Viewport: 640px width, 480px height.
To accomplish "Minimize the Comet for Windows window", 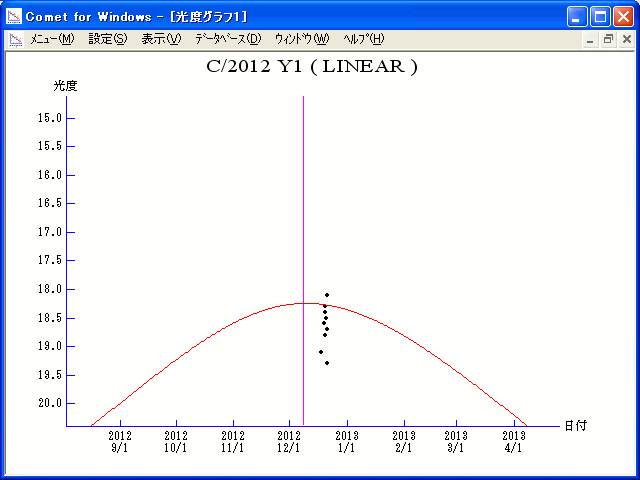I will coord(577,17).
